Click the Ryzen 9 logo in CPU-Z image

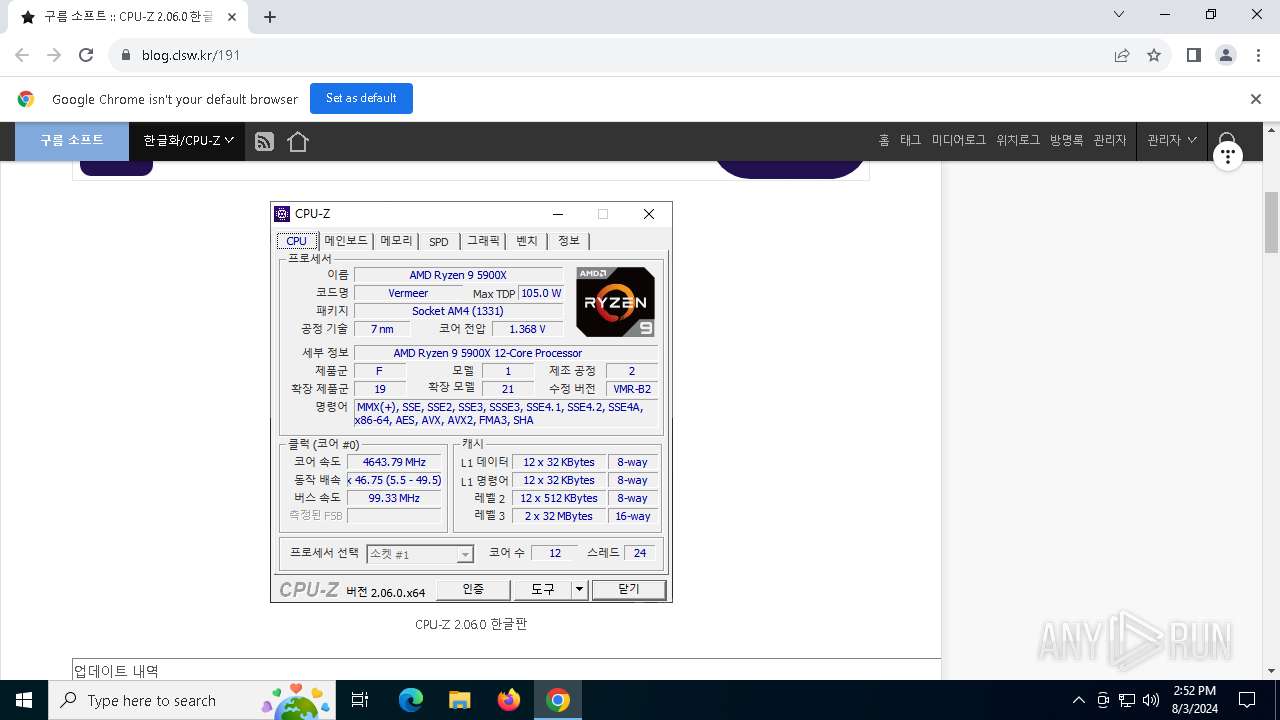click(x=615, y=301)
